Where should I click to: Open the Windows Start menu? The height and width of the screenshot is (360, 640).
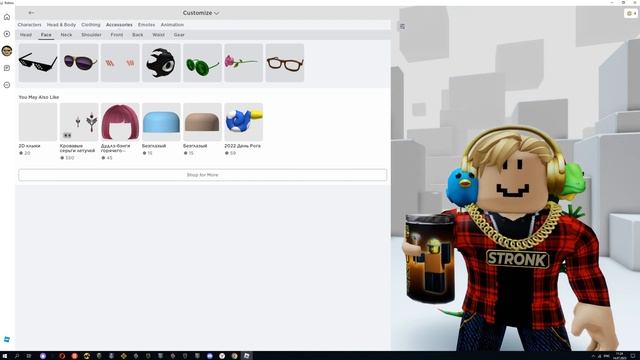pos(4,356)
